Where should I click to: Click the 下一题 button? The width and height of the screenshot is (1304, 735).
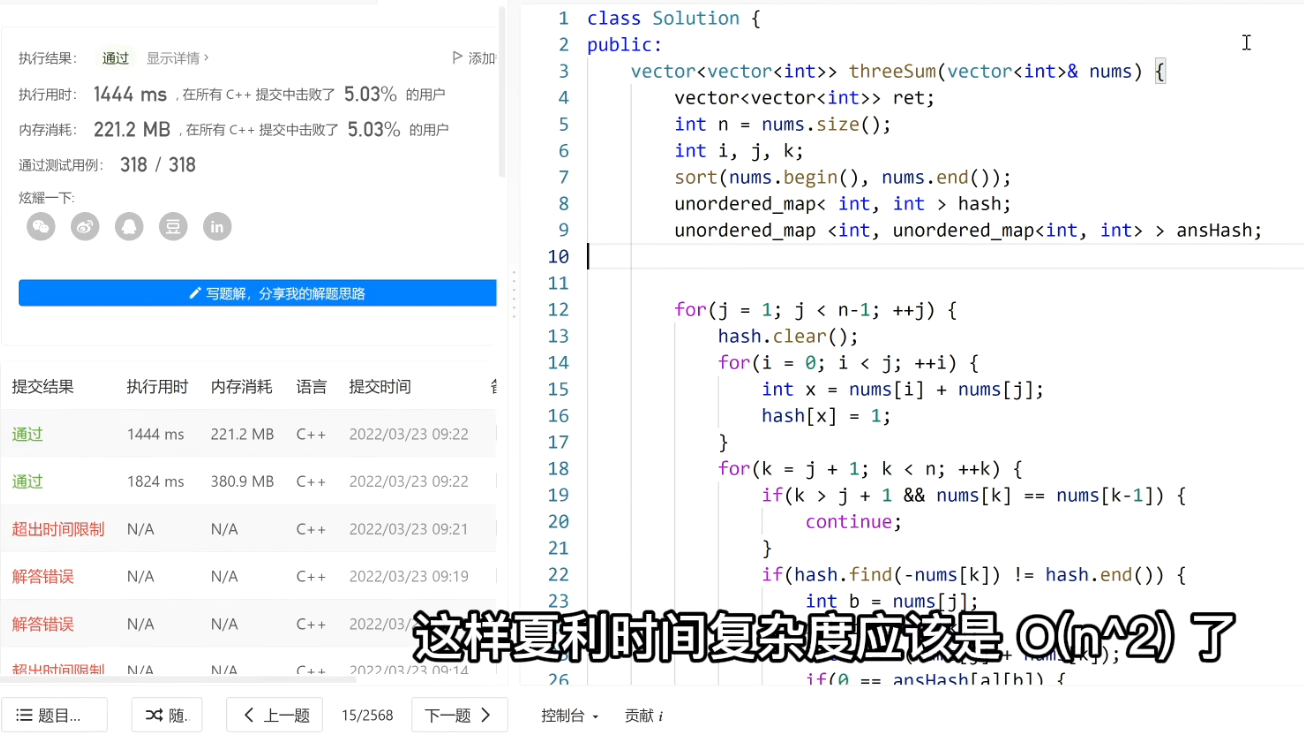(x=459, y=714)
